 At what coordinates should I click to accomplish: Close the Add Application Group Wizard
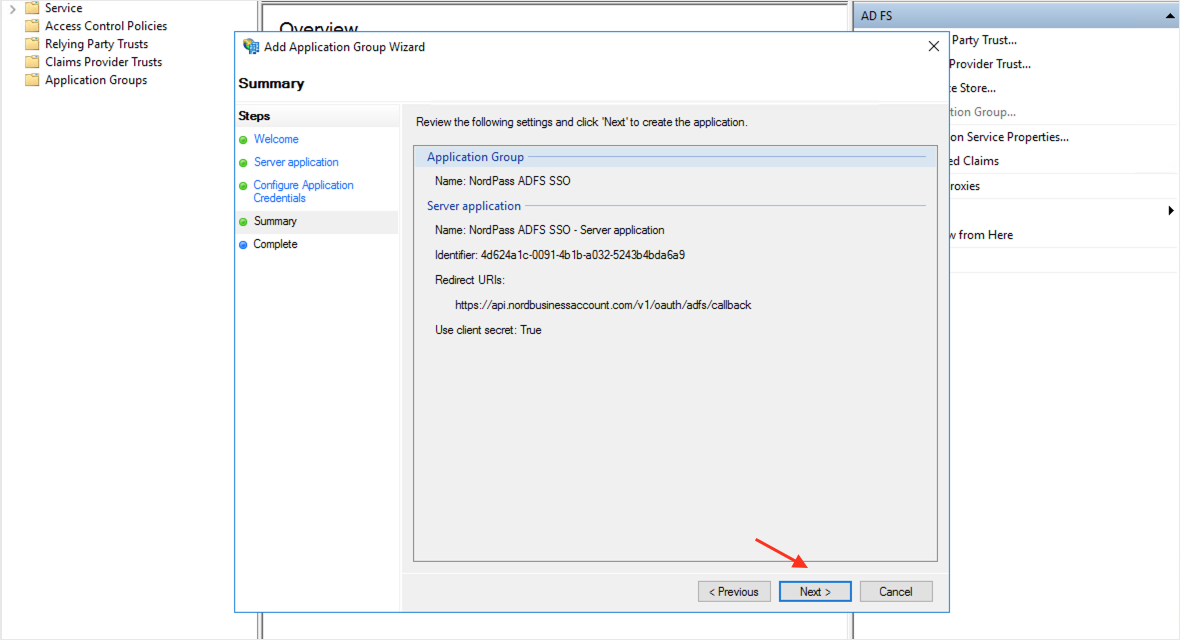point(933,47)
